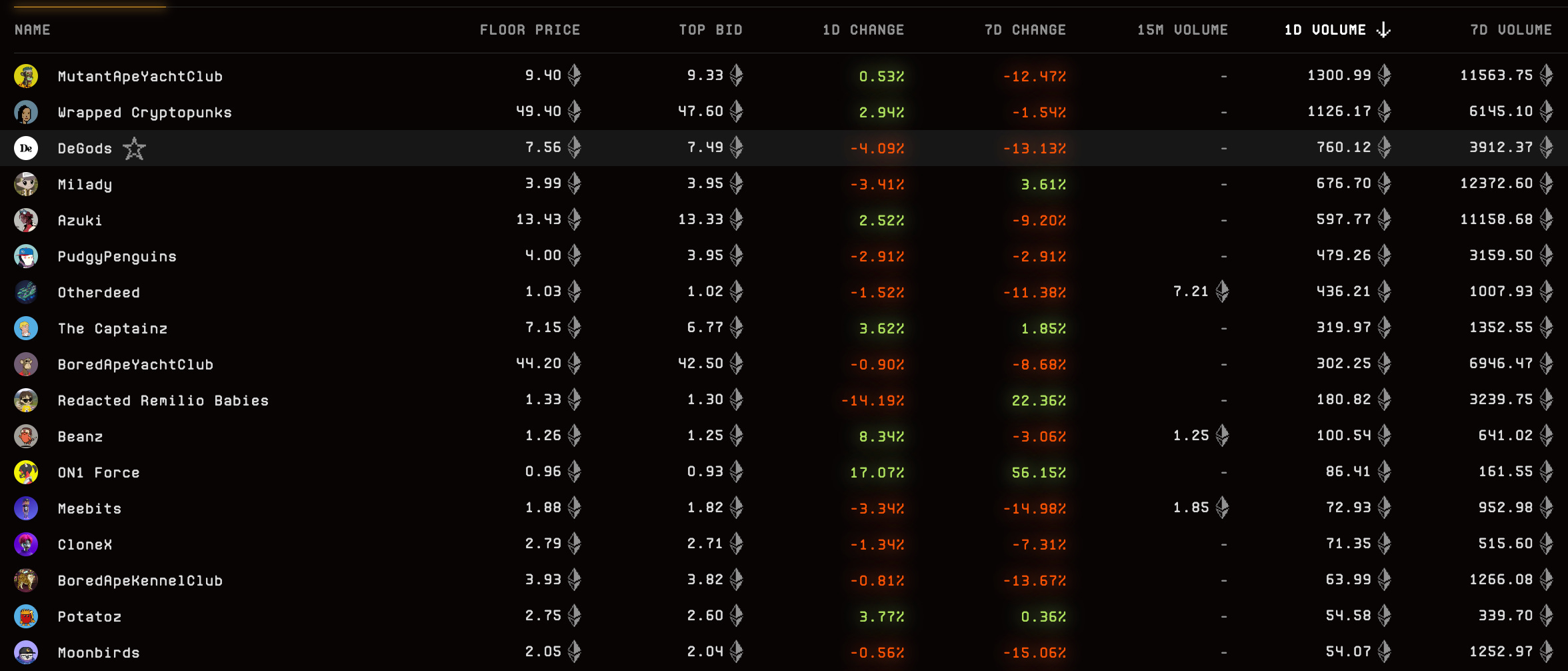Click Redacted Remilio Babies 7D change 22.36%
The image size is (1568, 671).
pos(1039,401)
